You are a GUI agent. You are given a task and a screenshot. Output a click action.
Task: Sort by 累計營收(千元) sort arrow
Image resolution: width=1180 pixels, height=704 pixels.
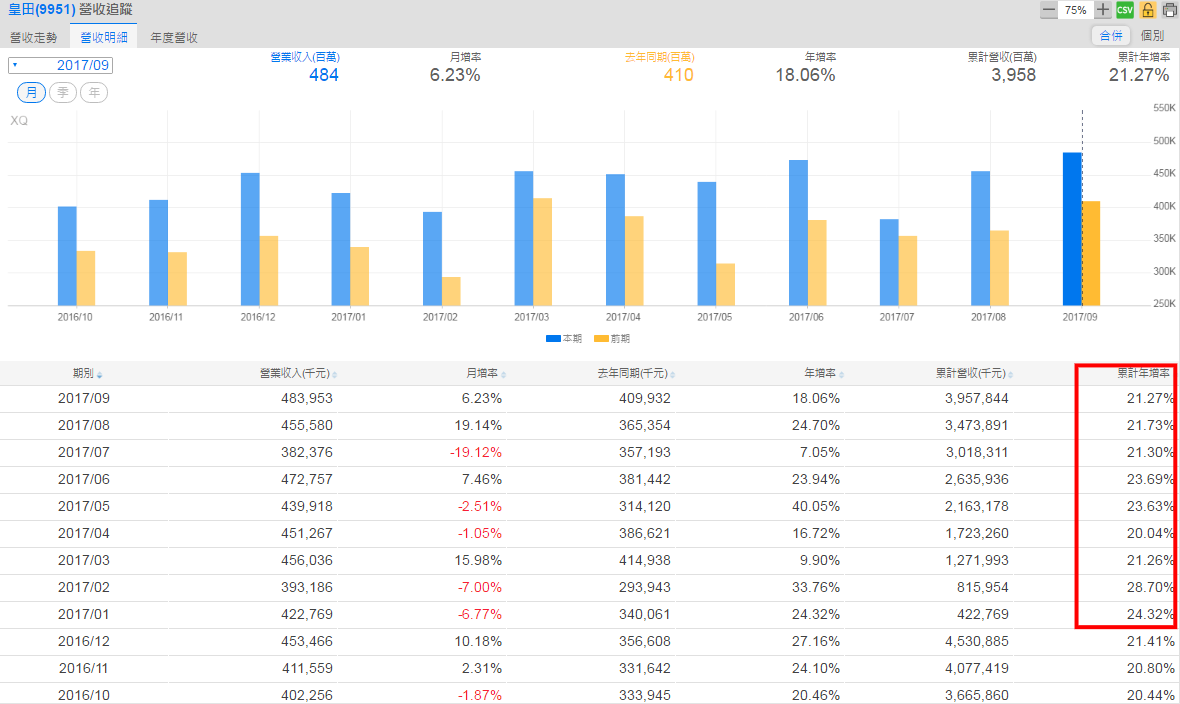coord(1010,375)
